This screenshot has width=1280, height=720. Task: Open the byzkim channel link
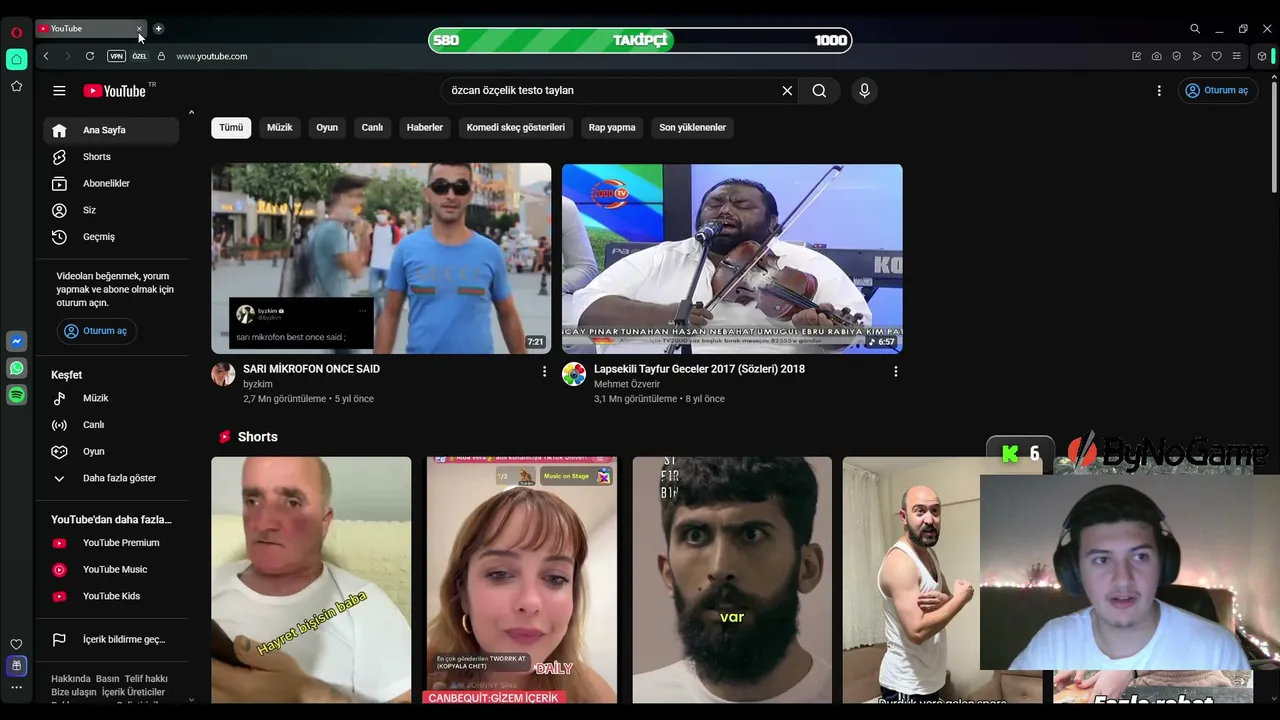[x=258, y=384]
